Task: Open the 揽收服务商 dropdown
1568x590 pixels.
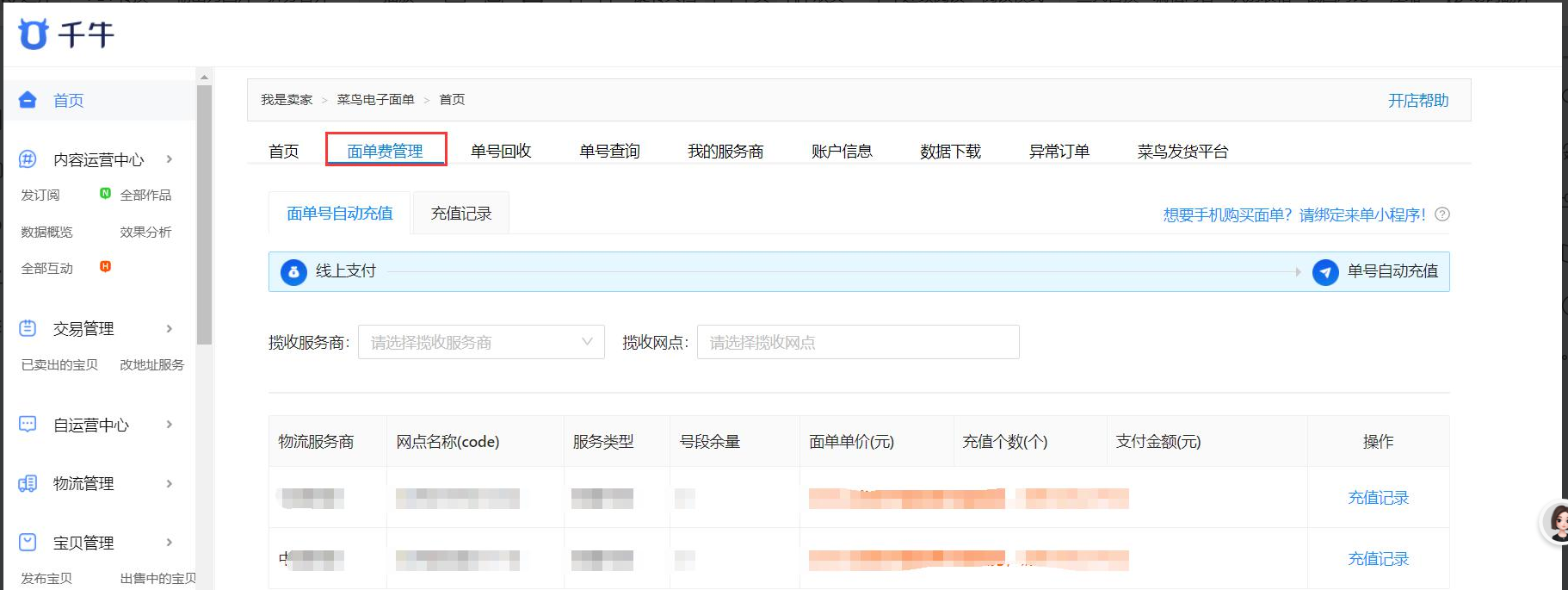Action: [481, 342]
